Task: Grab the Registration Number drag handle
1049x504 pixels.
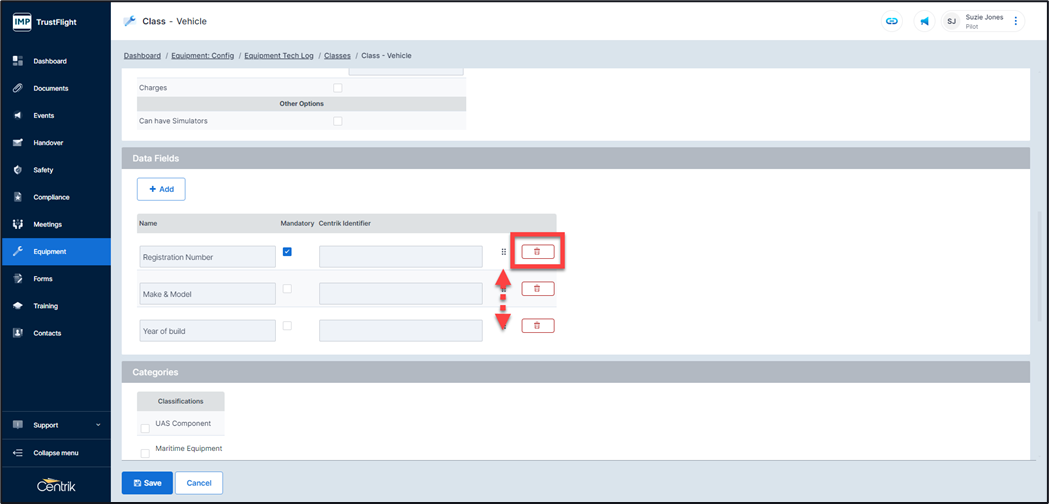Action: pos(503,252)
